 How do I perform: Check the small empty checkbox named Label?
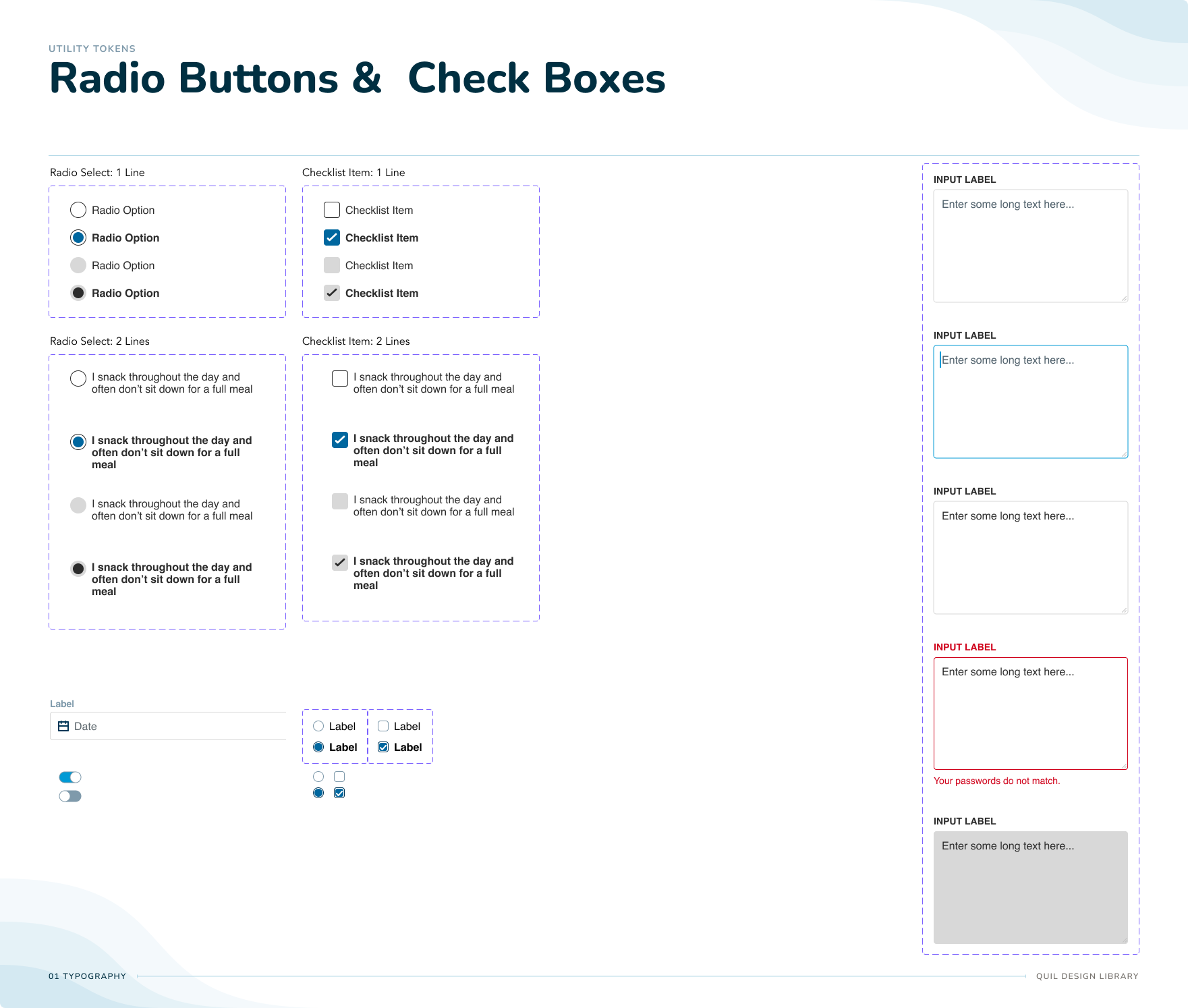383,727
